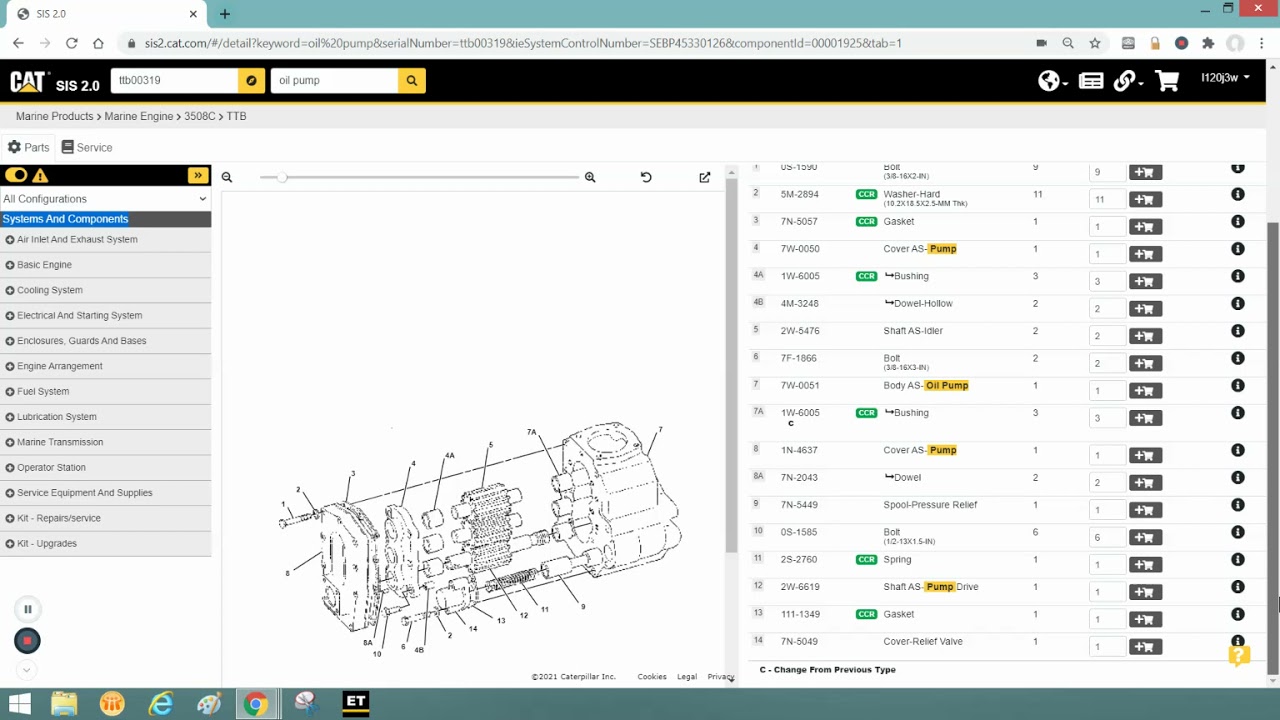
Task: Stop recording with the red overlay button
Action: 27,641
